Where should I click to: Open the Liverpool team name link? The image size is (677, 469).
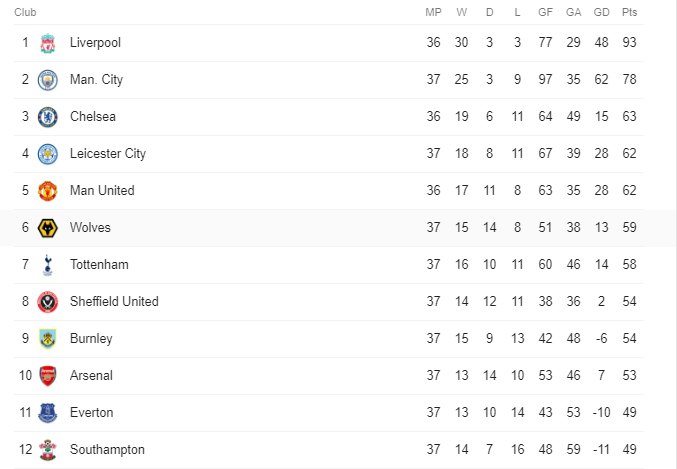tap(95, 43)
